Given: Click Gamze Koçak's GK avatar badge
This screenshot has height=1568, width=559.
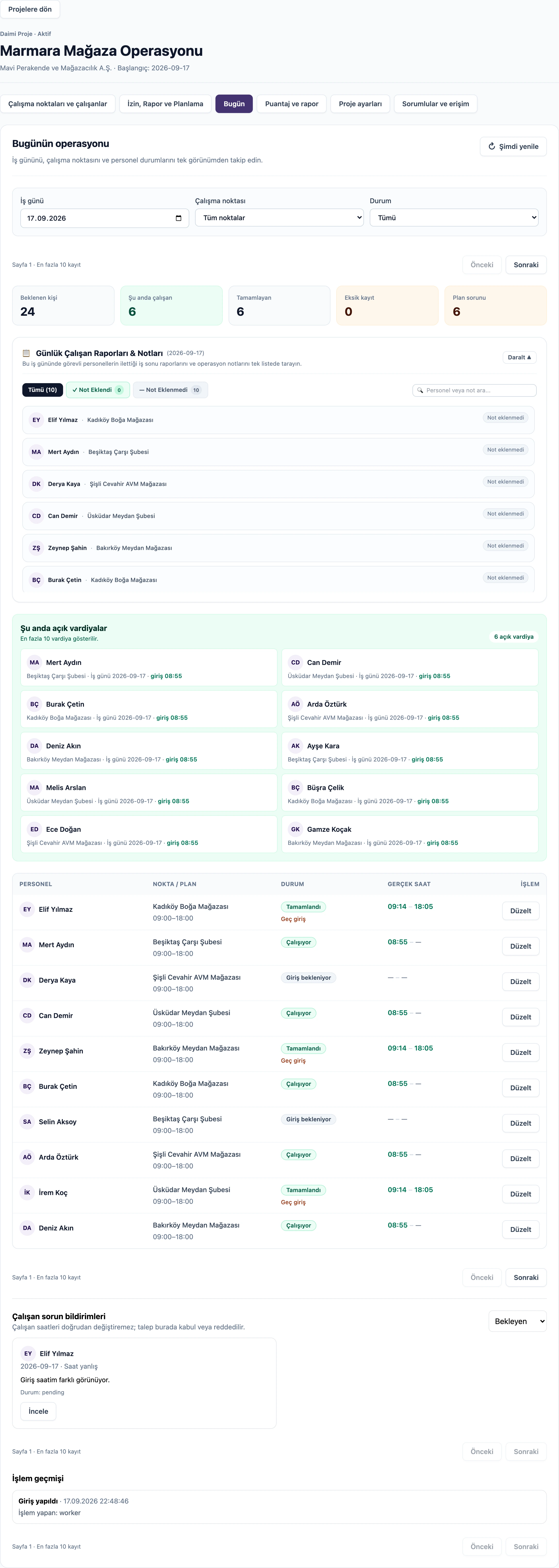Looking at the screenshot, I should coord(295,829).
